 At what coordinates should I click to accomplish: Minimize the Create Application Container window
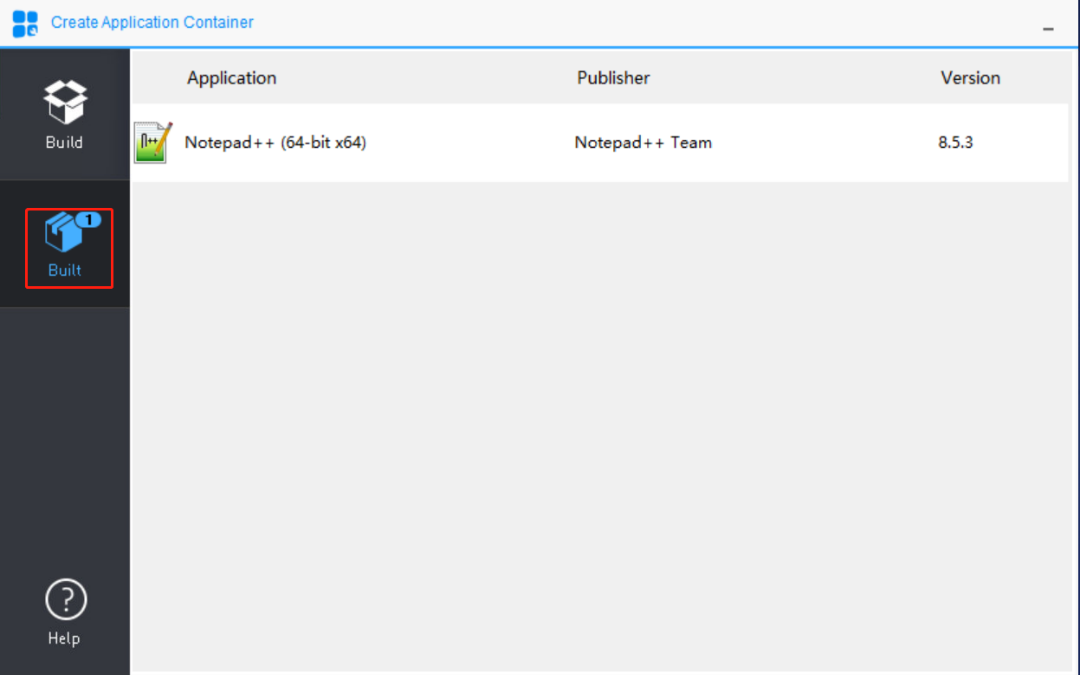[x=1048, y=28]
